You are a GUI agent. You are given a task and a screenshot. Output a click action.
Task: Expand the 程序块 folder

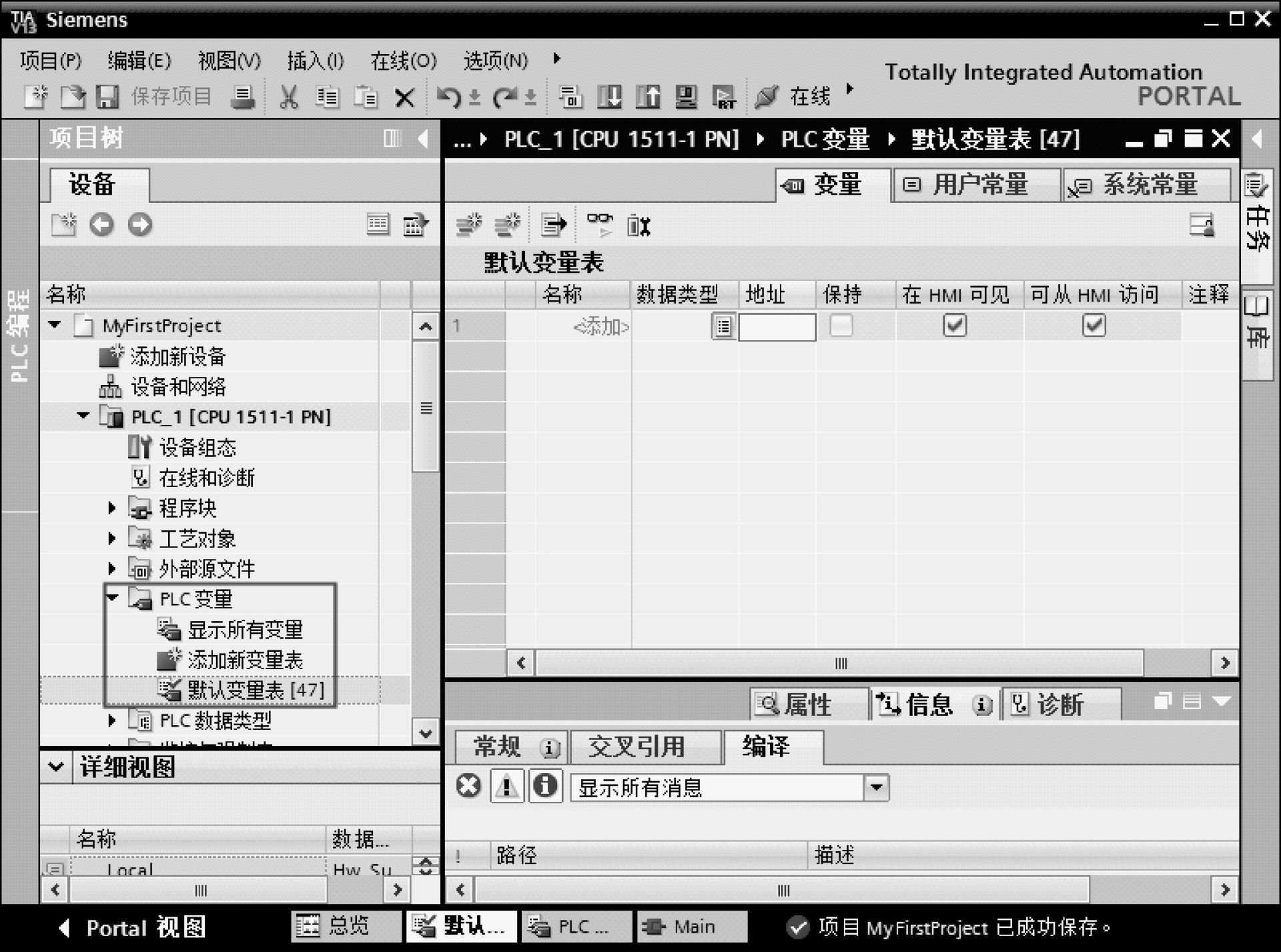(x=112, y=508)
